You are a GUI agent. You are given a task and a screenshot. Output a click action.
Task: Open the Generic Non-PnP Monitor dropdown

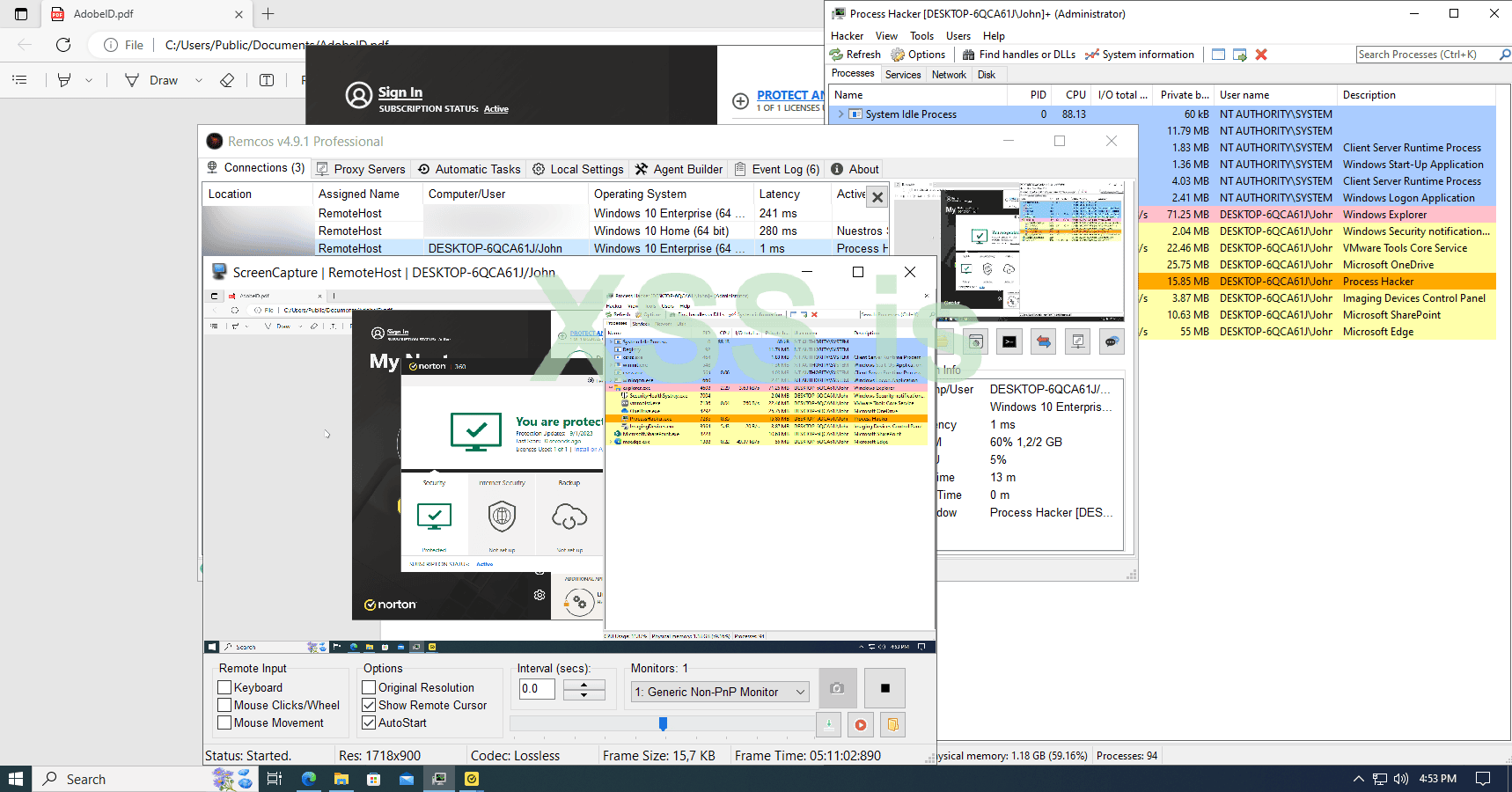tap(719, 693)
